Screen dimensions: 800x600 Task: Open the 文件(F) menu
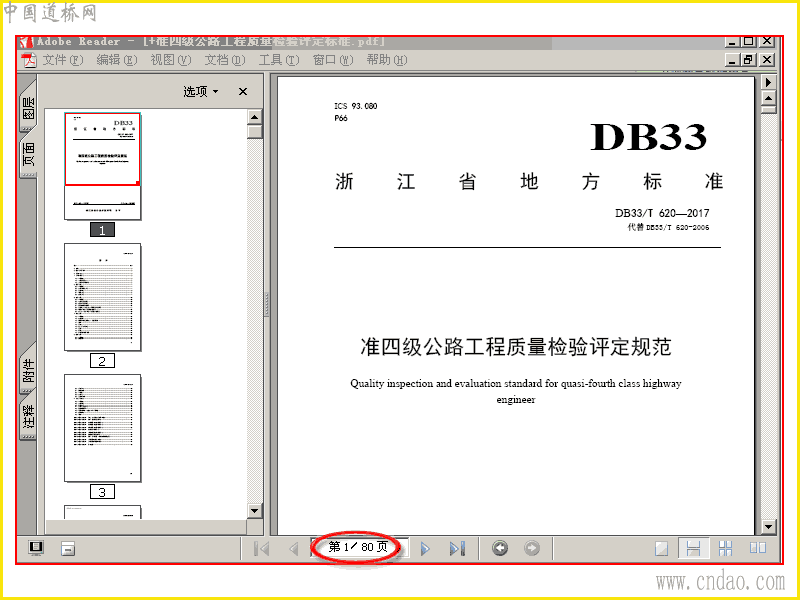click(62, 60)
